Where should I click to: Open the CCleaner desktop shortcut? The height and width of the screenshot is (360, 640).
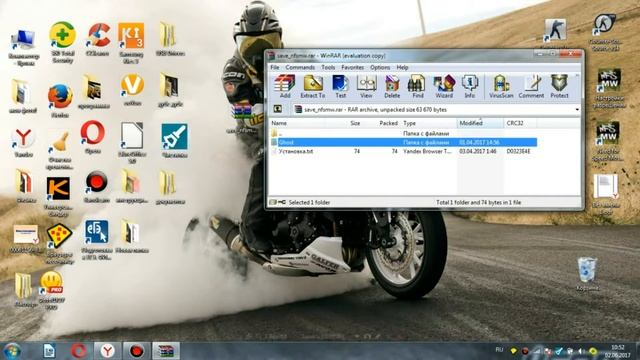[x=98, y=40]
